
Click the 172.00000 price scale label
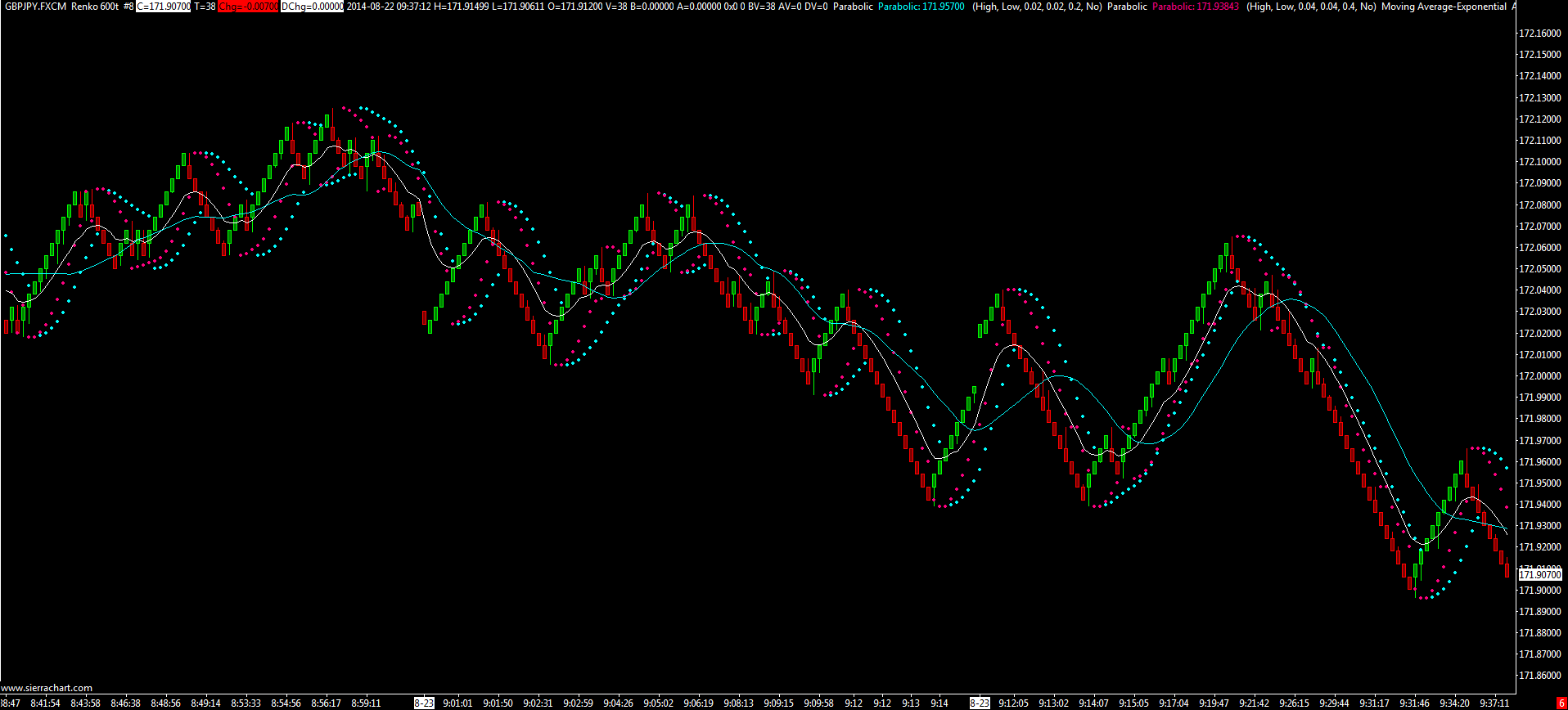(x=1539, y=376)
